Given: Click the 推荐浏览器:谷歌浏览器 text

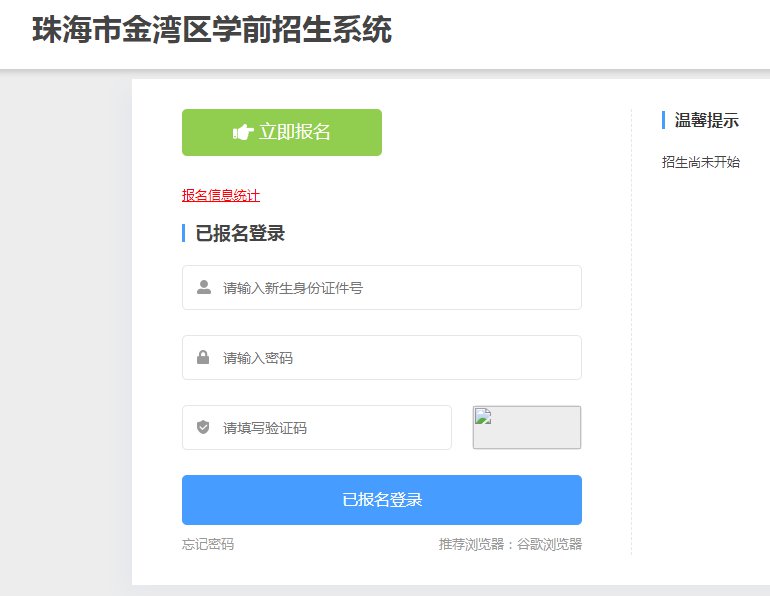Looking at the screenshot, I should point(510,544).
